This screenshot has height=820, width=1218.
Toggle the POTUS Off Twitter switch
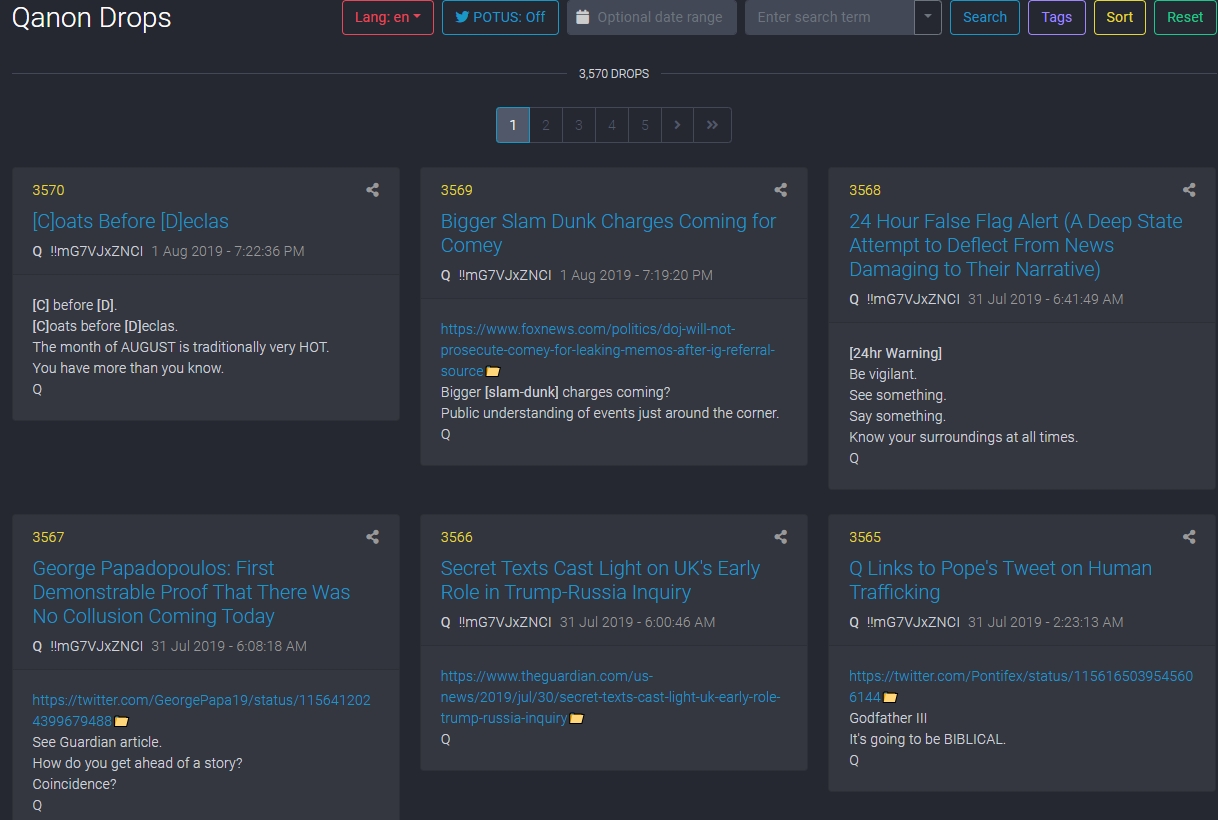tap(500, 17)
